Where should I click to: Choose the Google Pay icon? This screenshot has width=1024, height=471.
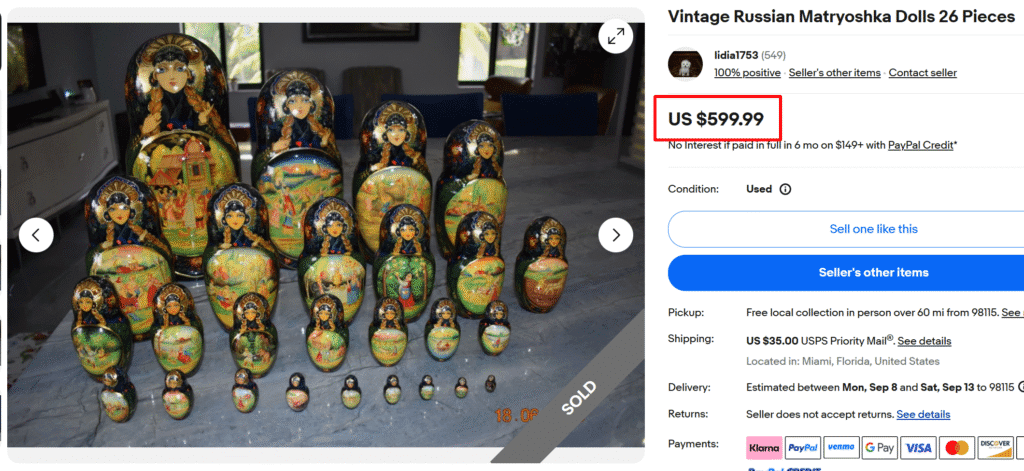(x=880, y=448)
